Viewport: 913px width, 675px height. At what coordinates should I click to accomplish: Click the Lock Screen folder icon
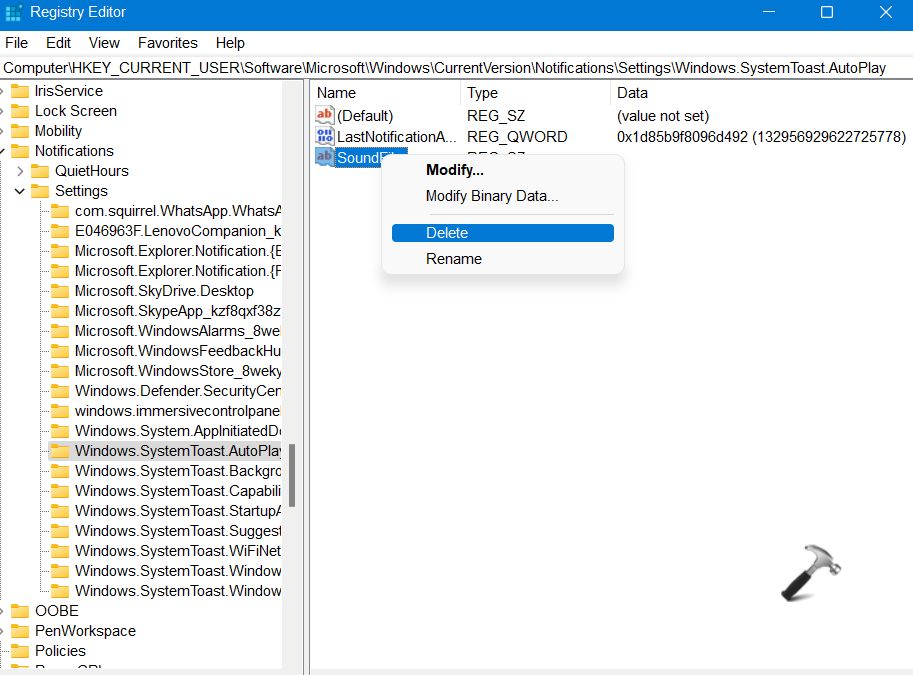click(20, 111)
